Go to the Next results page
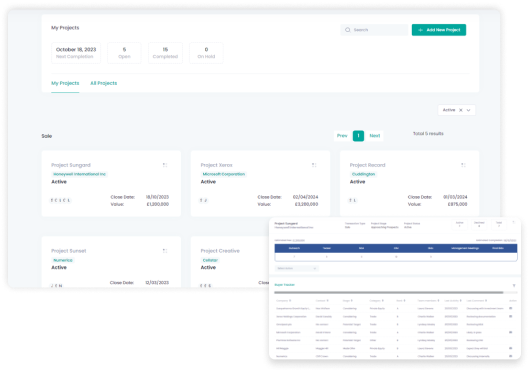 pos(374,136)
